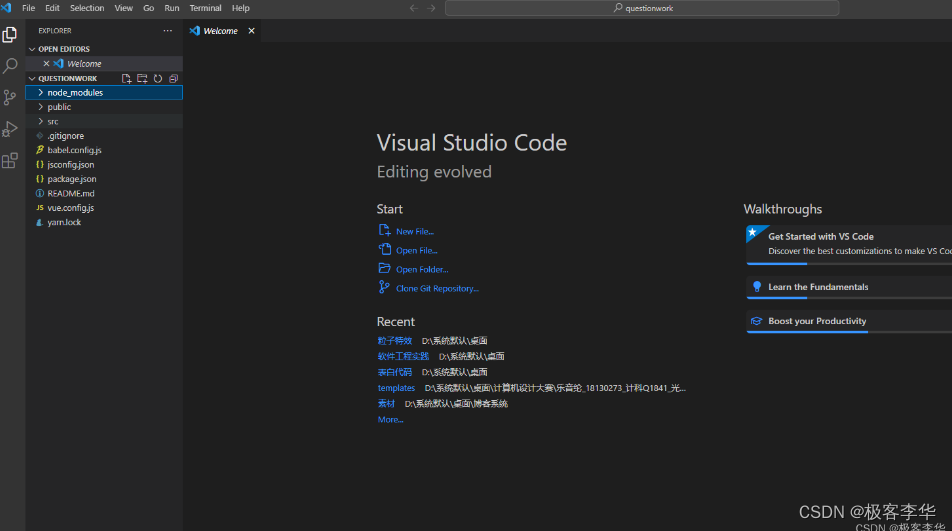Open Run and Debug view

click(x=10, y=129)
